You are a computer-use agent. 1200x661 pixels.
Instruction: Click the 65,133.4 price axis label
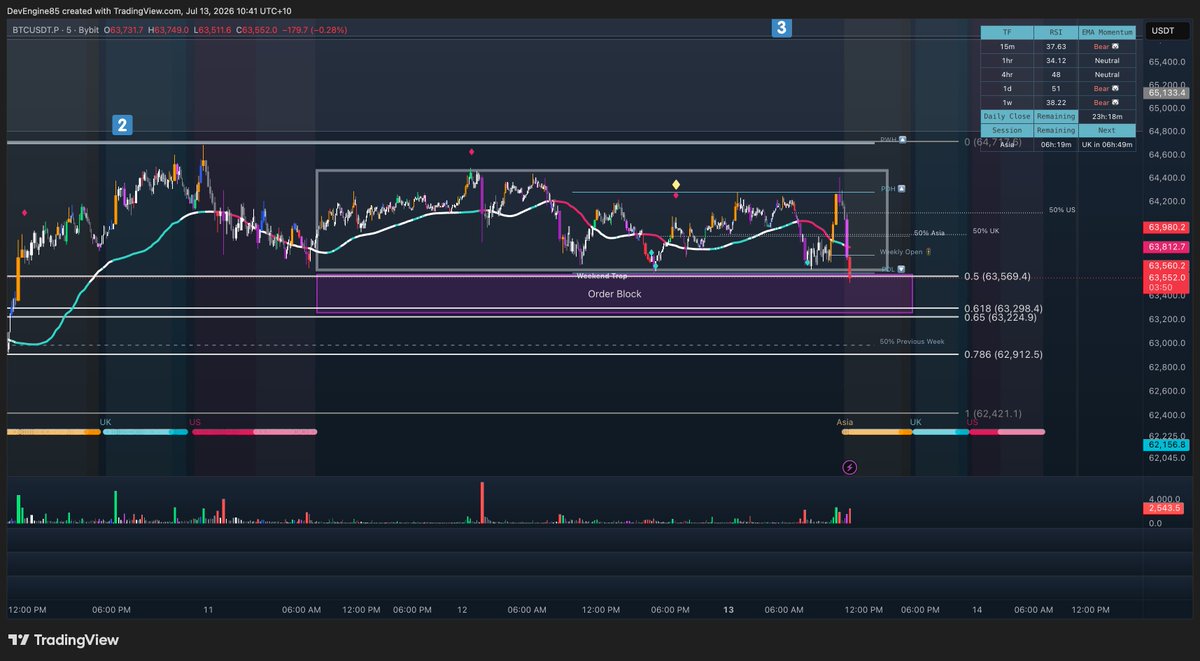click(x=1167, y=93)
